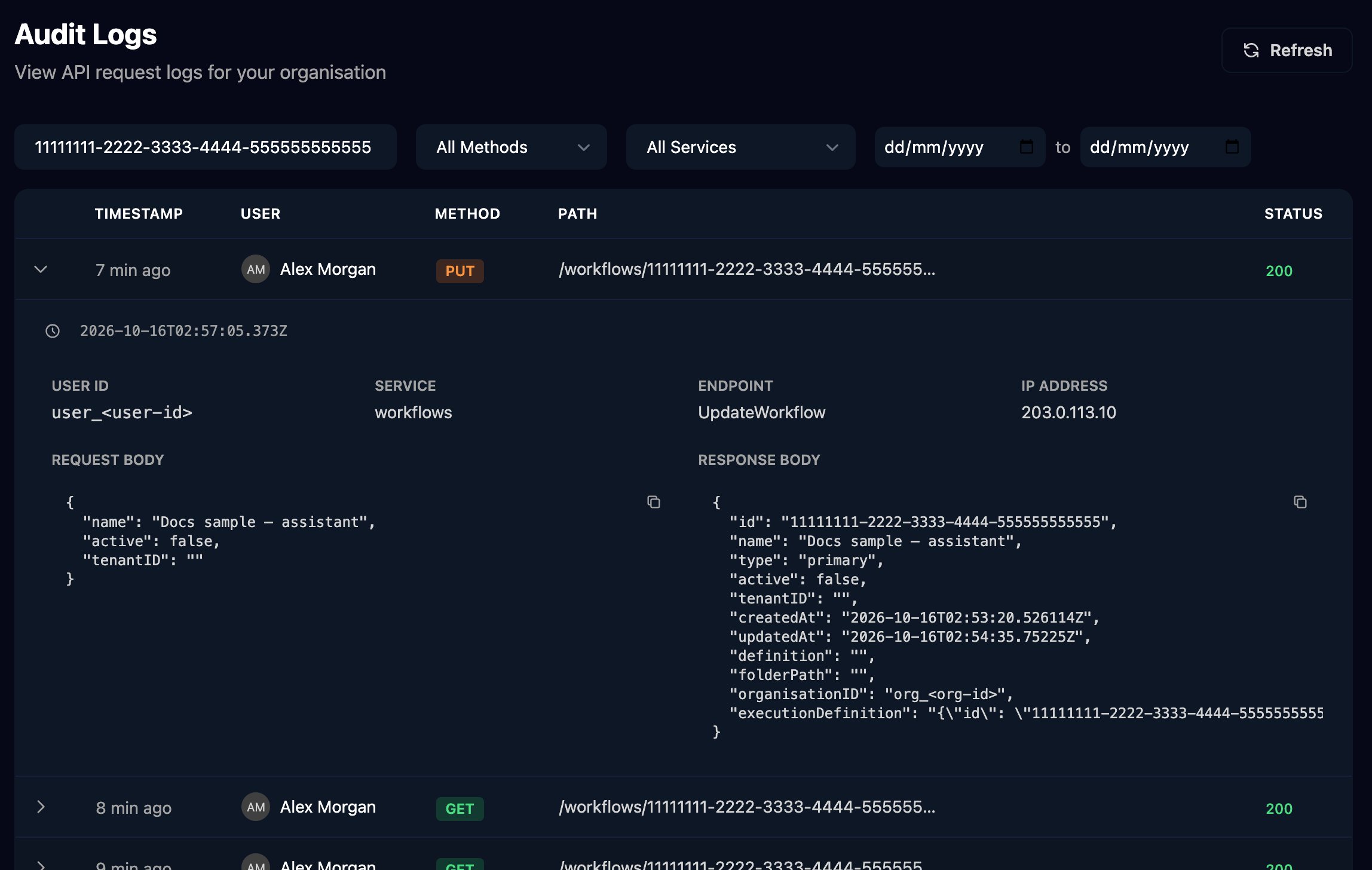Viewport: 1372px width, 870px height.
Task: Click the TIMESTAMP column header
Action: coord(139,214)
